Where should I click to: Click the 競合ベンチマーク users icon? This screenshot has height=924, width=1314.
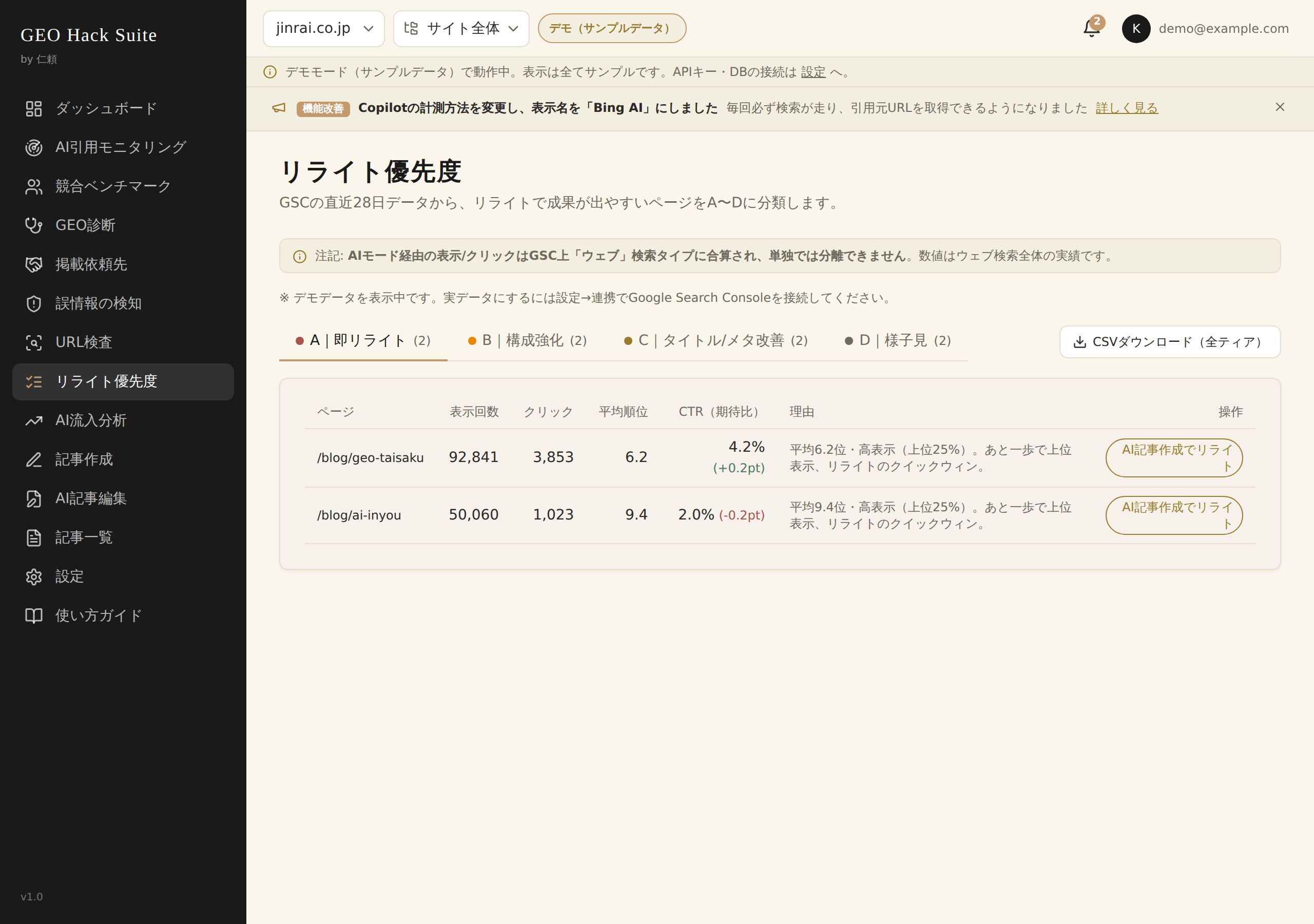(x=34, y=187)
